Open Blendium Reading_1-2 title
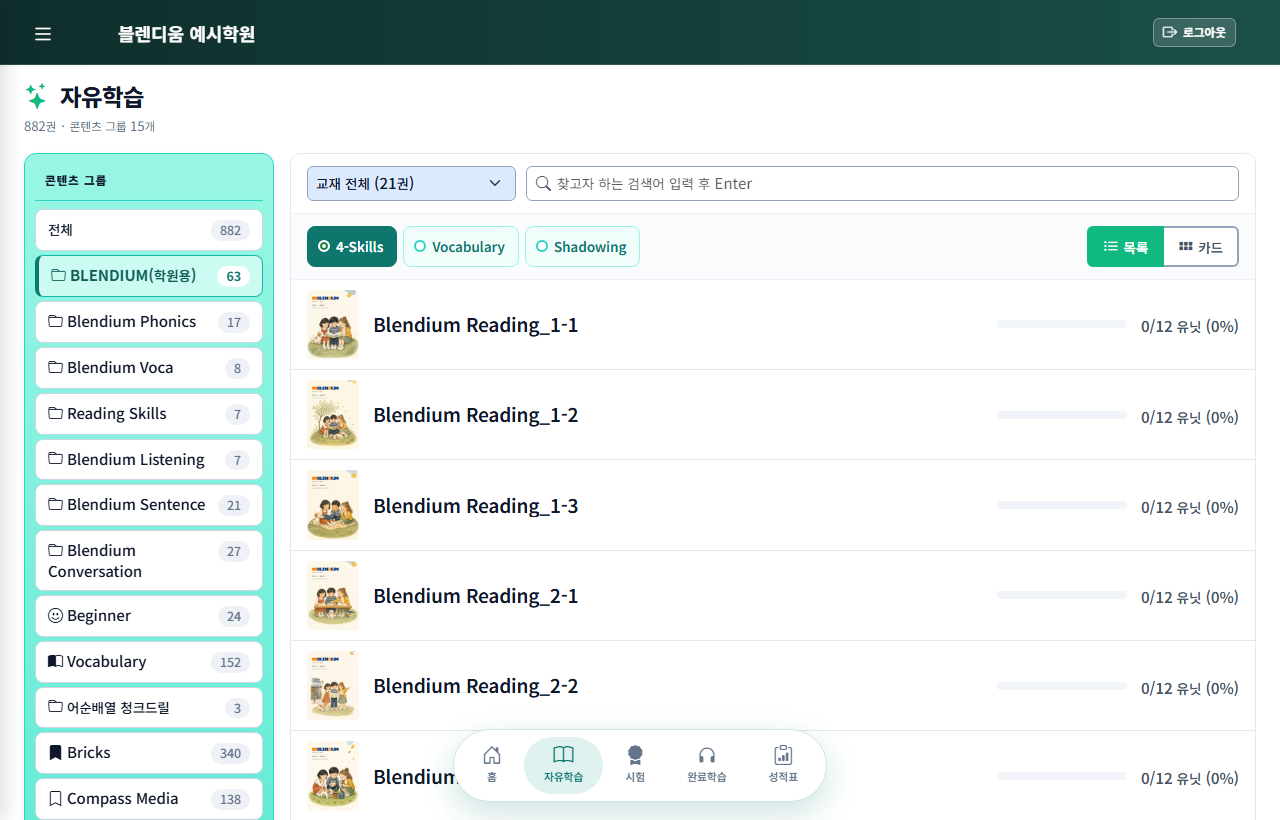This screenshot has width=1280, height=820. (476, 415)
